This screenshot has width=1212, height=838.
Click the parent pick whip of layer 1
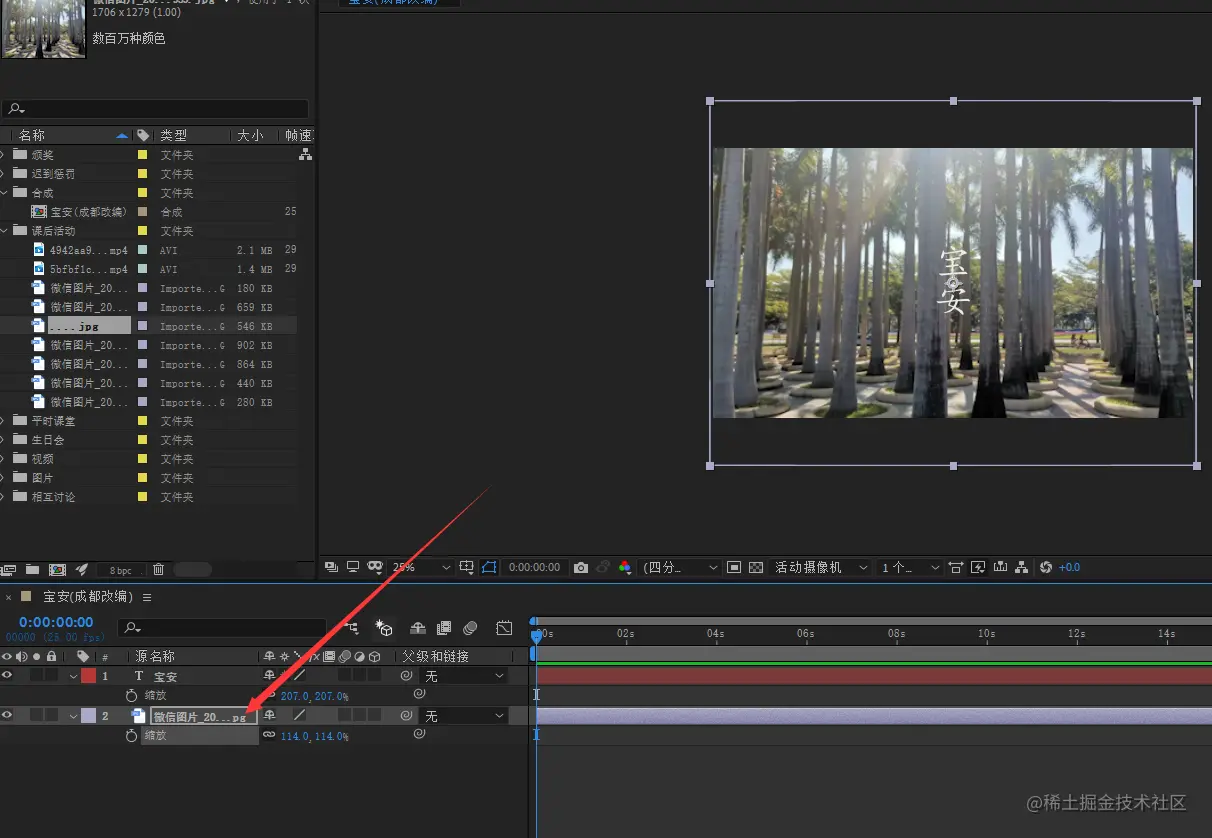coord(407,677)
